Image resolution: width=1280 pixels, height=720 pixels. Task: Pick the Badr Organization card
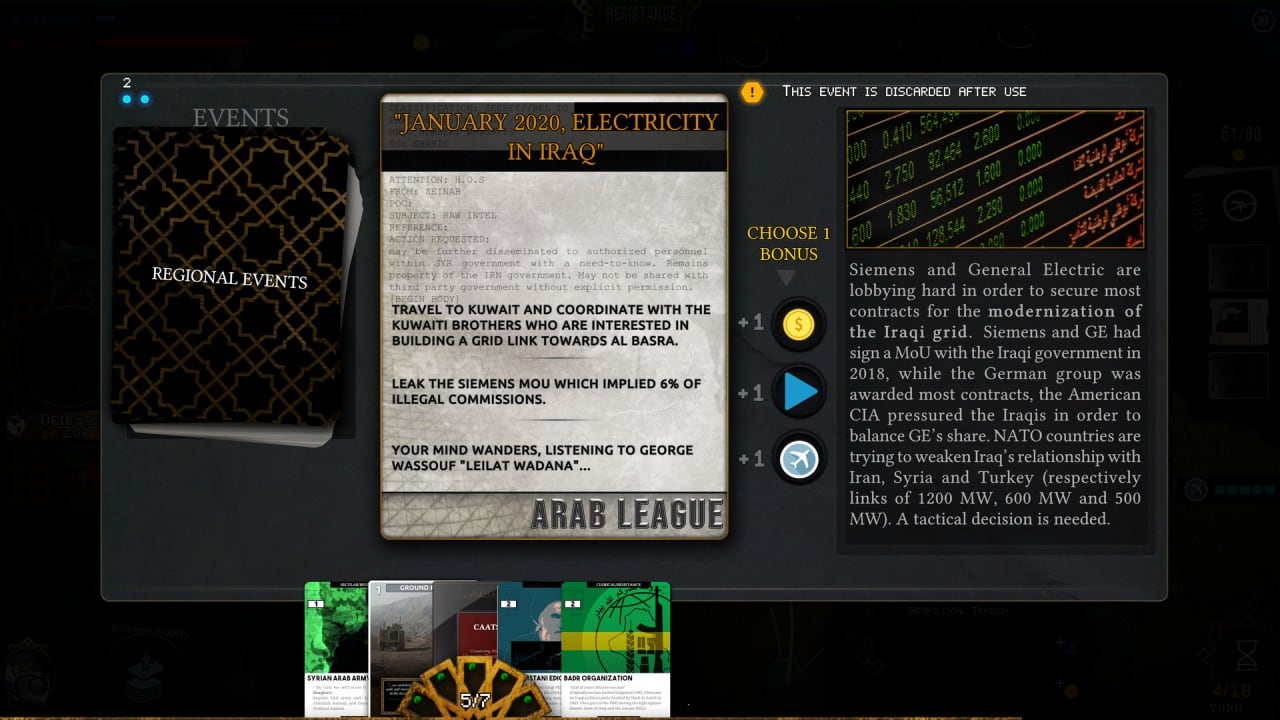[615, 640]
